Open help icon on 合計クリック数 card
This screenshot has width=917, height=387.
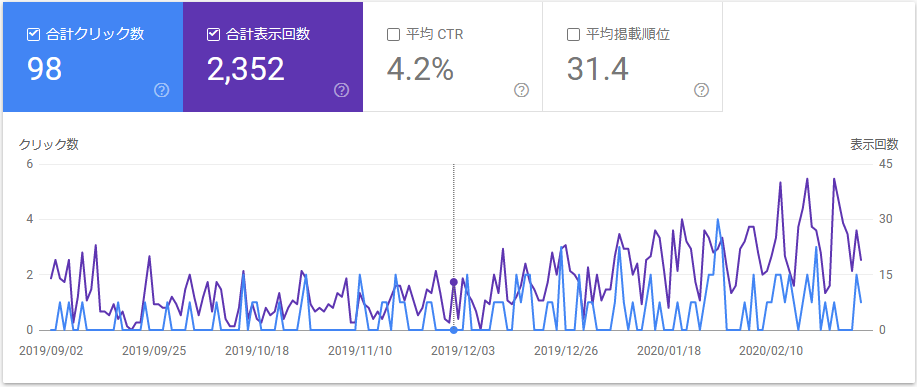[162, 90]
